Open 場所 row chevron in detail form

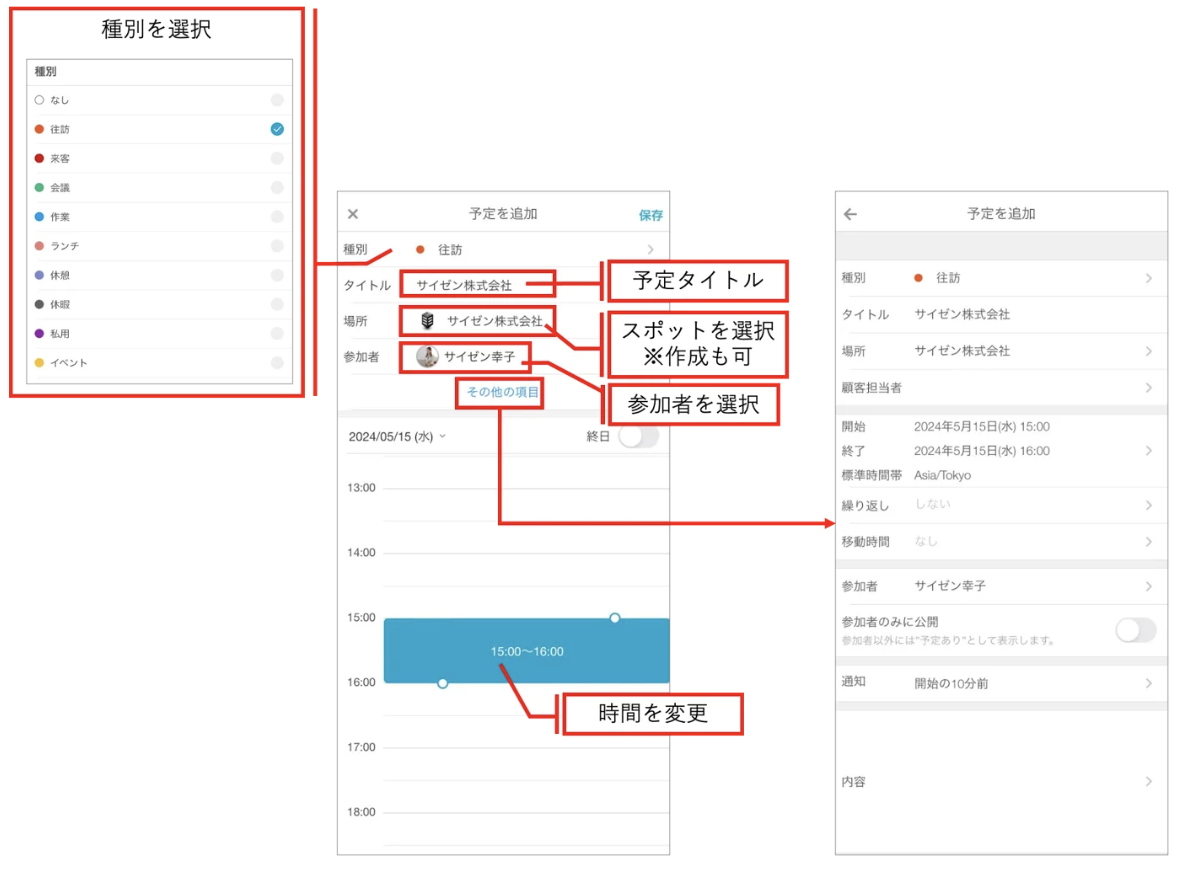point(1149,351)
